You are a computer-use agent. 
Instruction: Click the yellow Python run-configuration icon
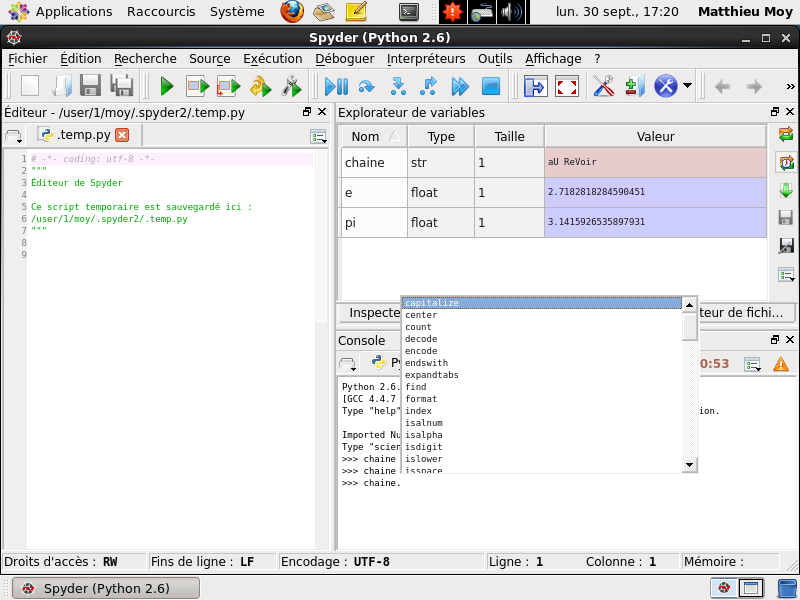pos(260,86)
